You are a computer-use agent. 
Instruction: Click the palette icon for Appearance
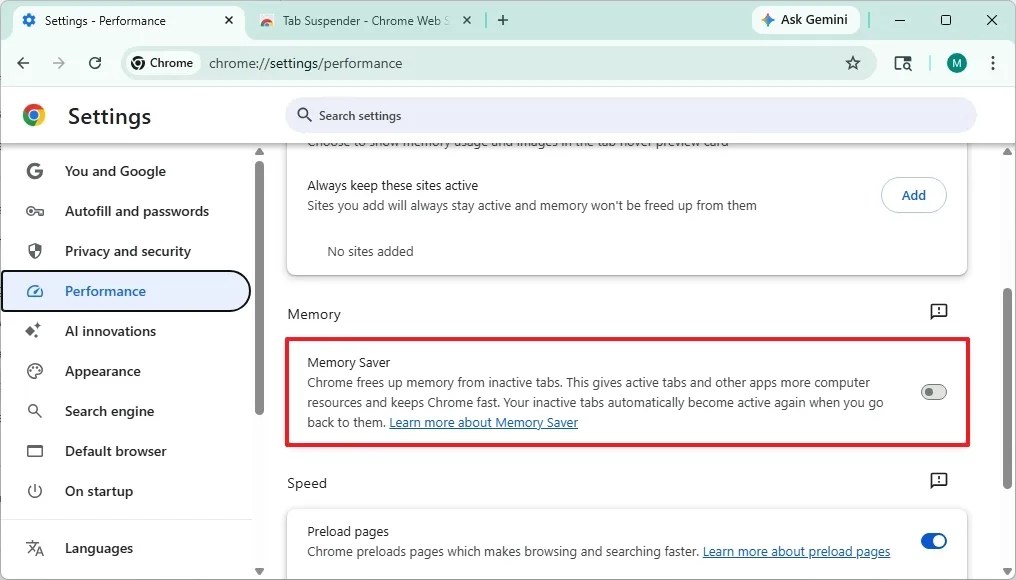pyautogui.click(x=34, y=371)
